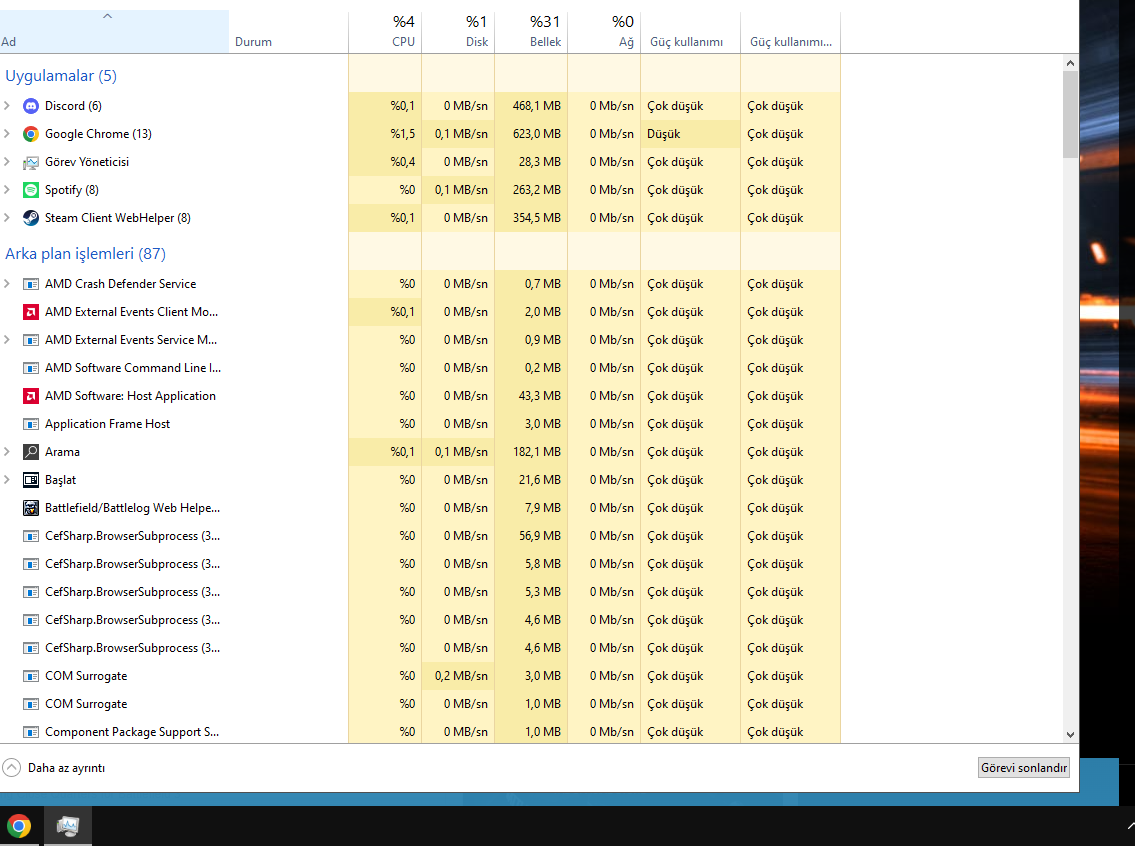Open Chrome from the Windows taskbar
Viewport: 1135px width, 846px height.
click(x=19, y=826)
